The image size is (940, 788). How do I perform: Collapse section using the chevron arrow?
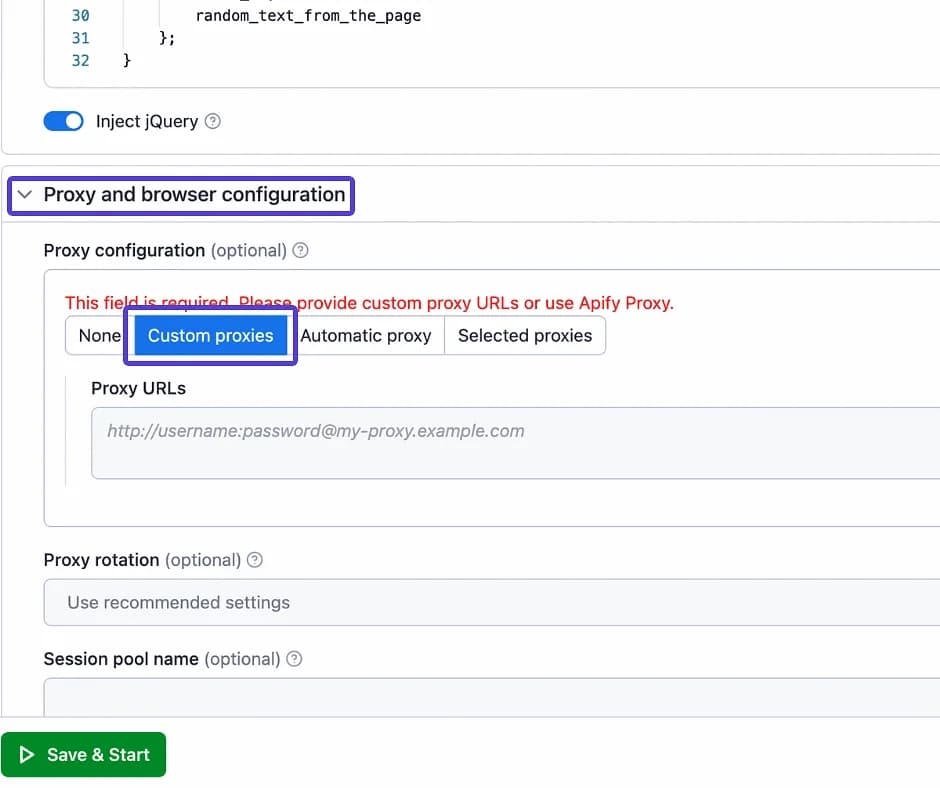[25, 195]
